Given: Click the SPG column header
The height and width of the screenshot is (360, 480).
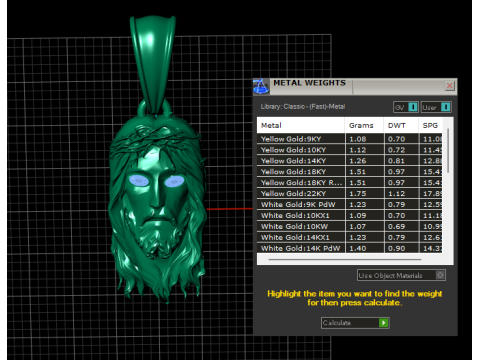Looking at the screenshot, I should (430, 125).
